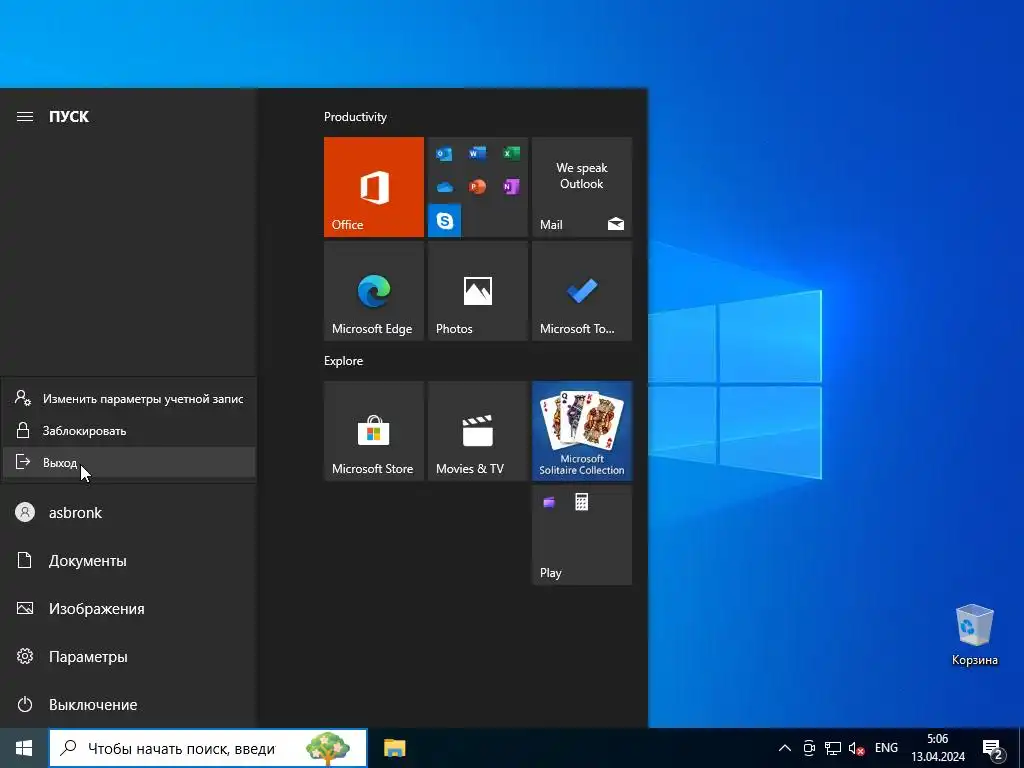Open the Play folder tile label

pyautogui.click(x=551, y=573)
